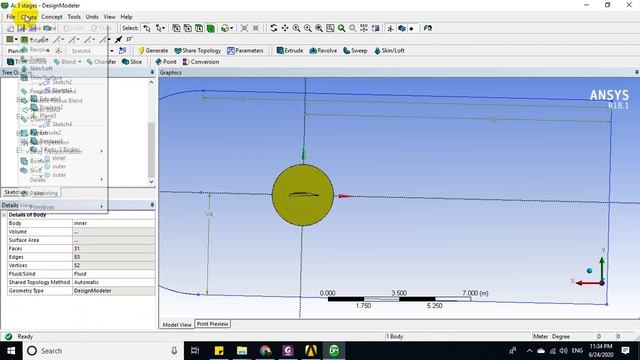Viewport: 640px width, 360px height.
Task: Click the Point feature tool
Action: (166, 62)
